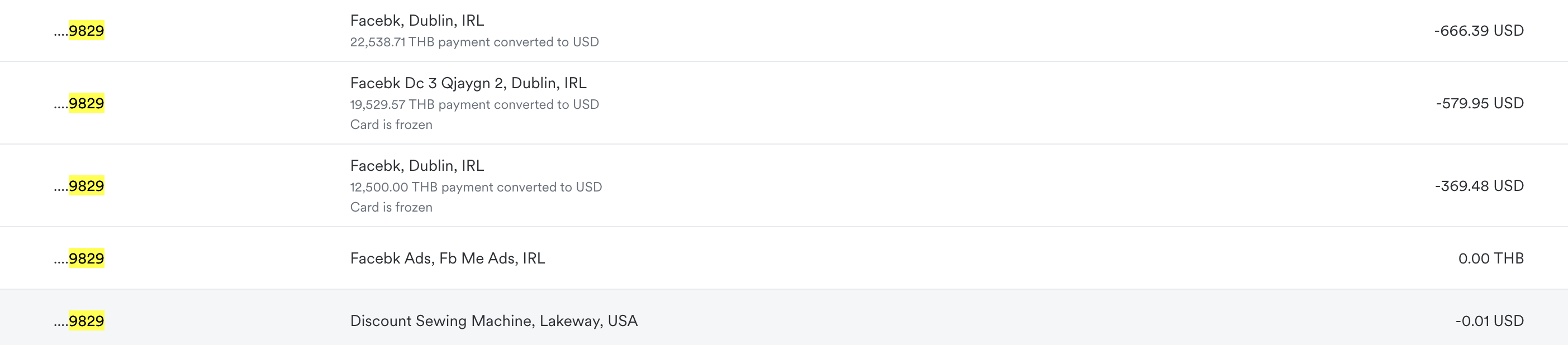Click card 9829 beside Discount Sewing Machine
1568x345 pixels.
point(79,320)
